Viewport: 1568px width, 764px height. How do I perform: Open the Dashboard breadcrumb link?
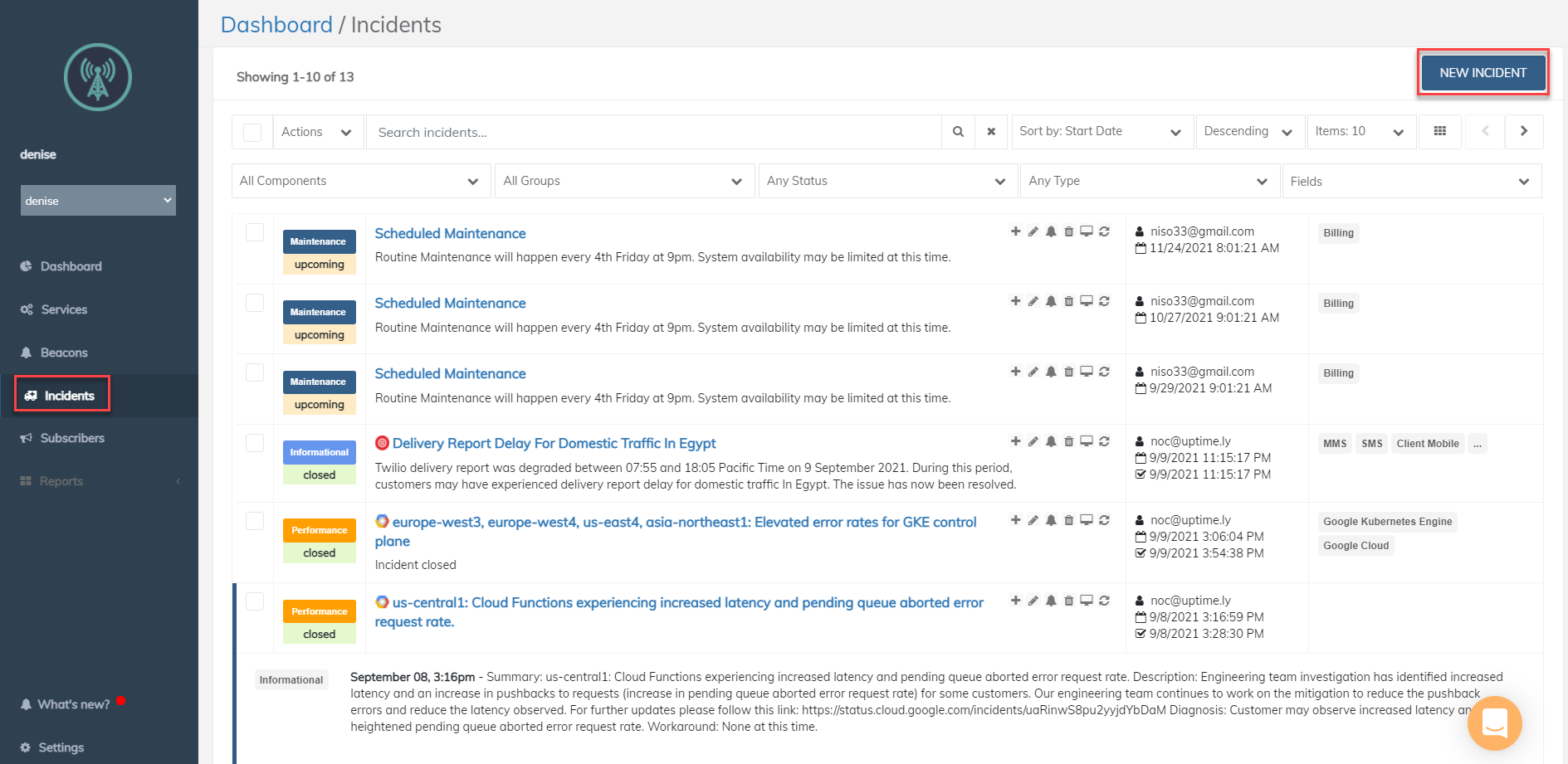[x=276, y=25]
